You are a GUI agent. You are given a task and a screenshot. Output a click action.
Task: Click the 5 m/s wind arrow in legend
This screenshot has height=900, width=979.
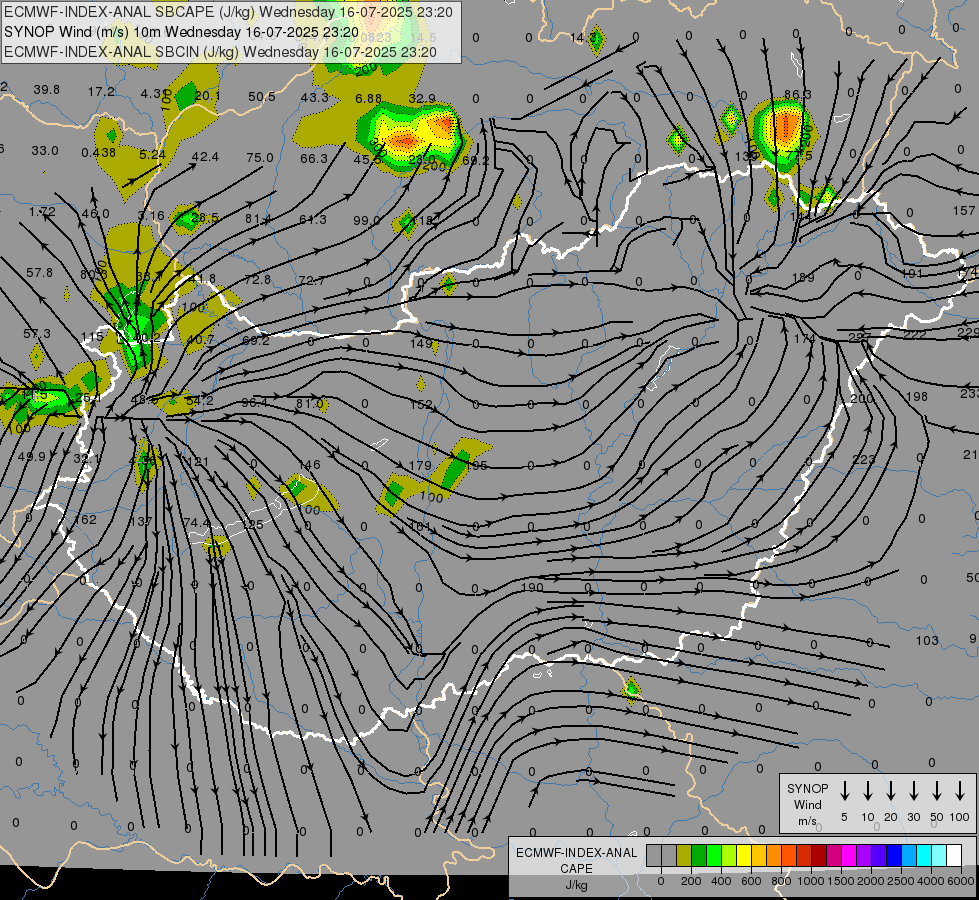pos(844,791)
